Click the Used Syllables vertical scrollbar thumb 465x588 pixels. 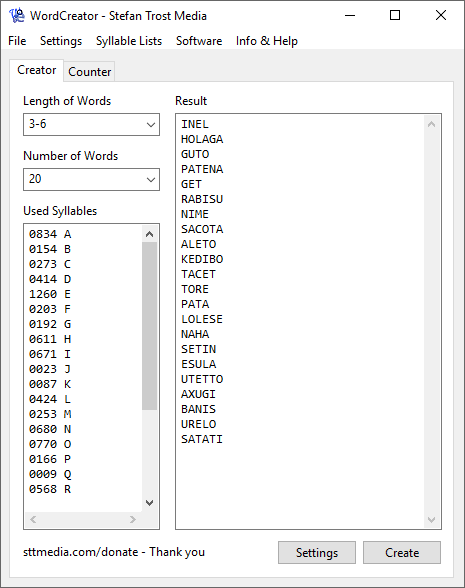(149, 326)
